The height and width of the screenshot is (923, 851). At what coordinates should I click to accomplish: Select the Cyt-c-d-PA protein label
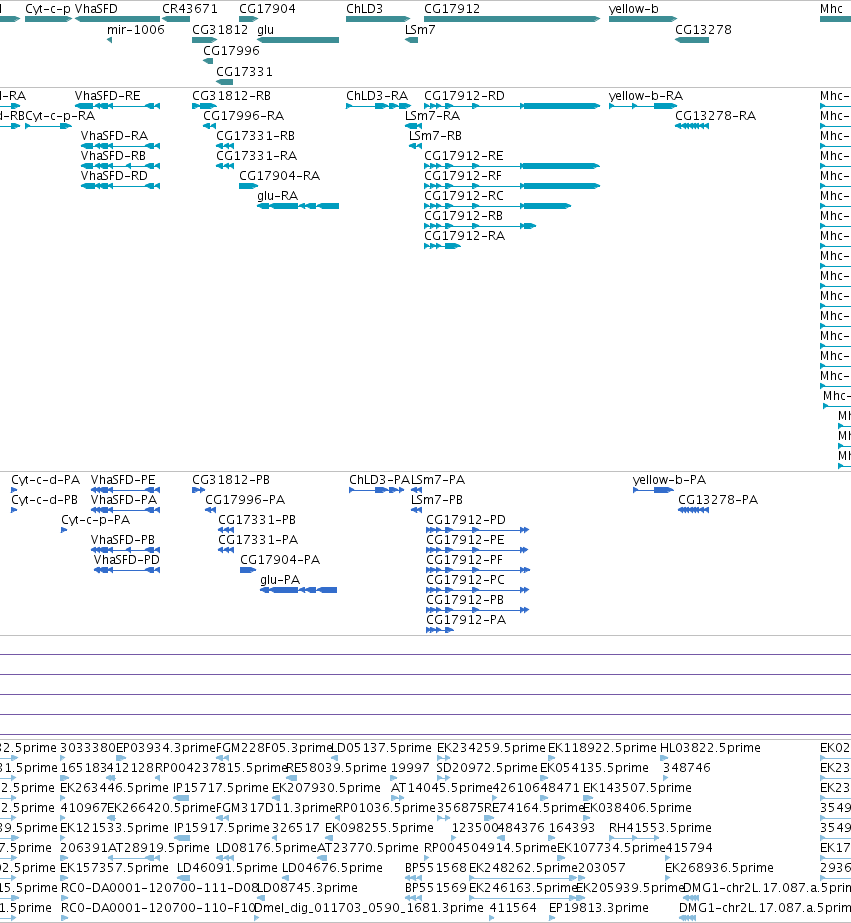click(x=45, y=480)
